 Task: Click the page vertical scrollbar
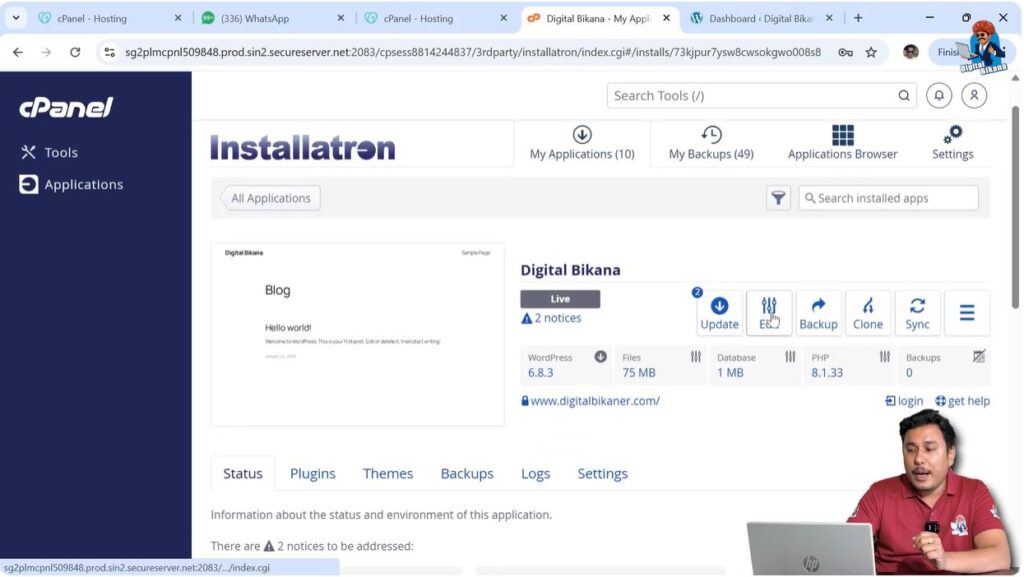(1016, 207)
